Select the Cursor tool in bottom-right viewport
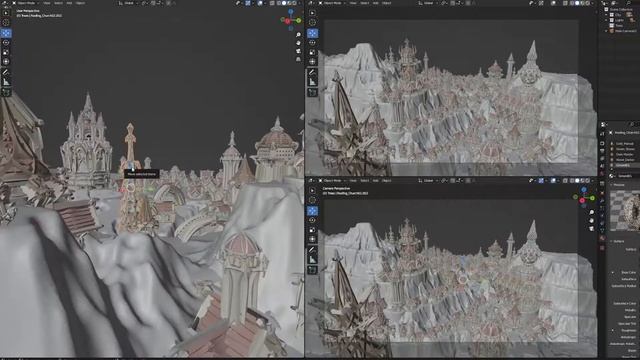This screenshot has height=360, width=640. [312, 200]
